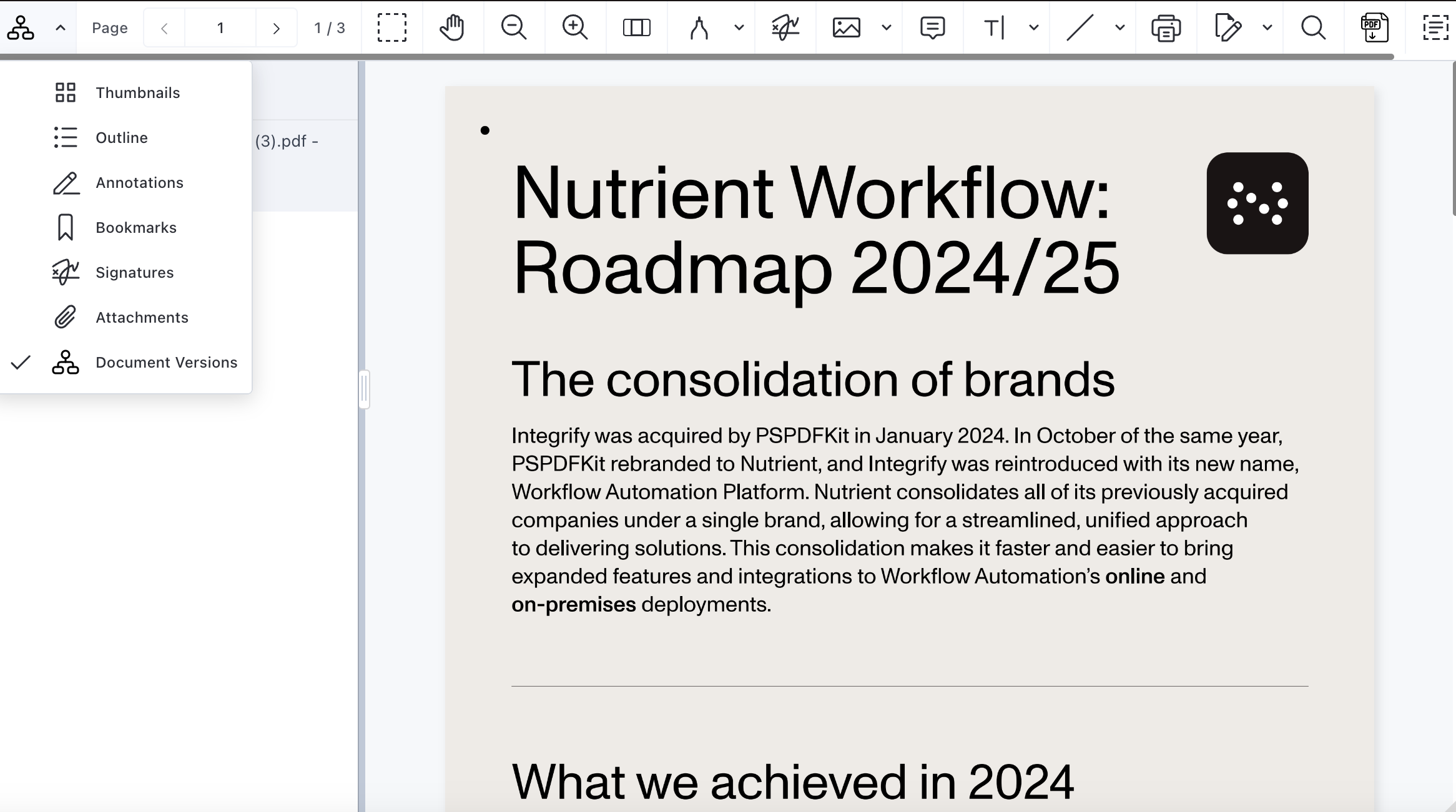Add a comment note annotation
This screenshot has height=812, width=1456.
click(x=932, y=28)
